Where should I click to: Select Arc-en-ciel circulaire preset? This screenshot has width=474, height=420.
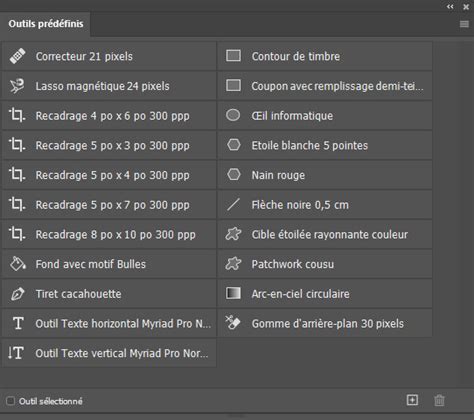(x=325, y=294)
